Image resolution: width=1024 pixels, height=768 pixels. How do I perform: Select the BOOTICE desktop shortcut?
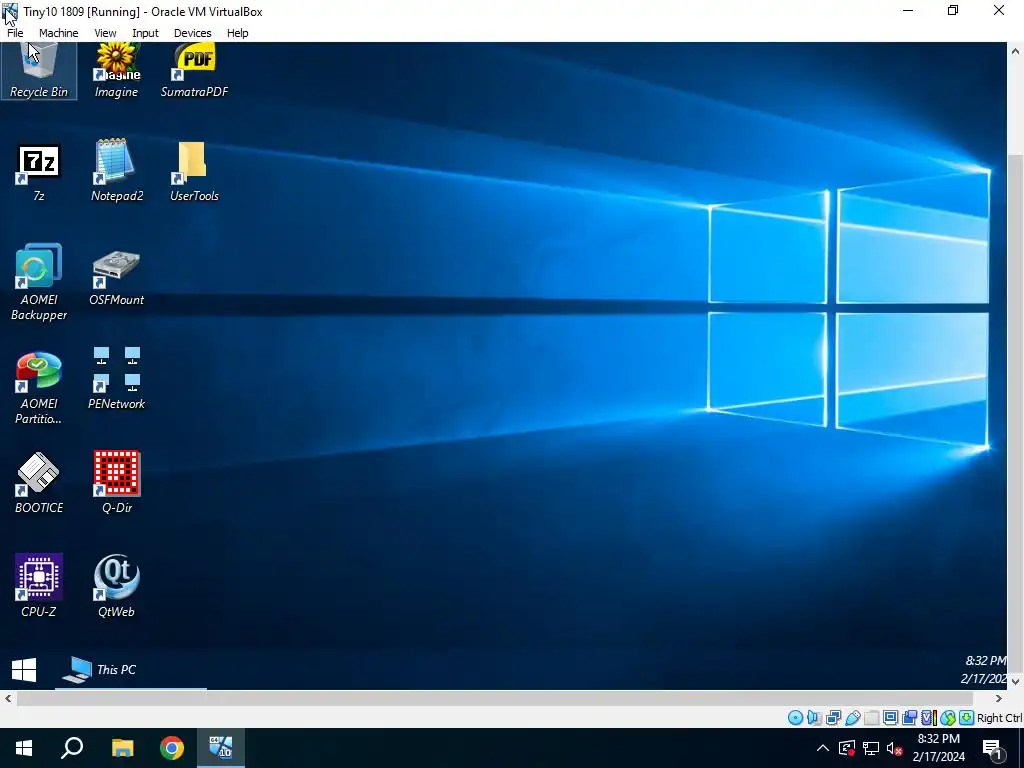tap(39, 483)
